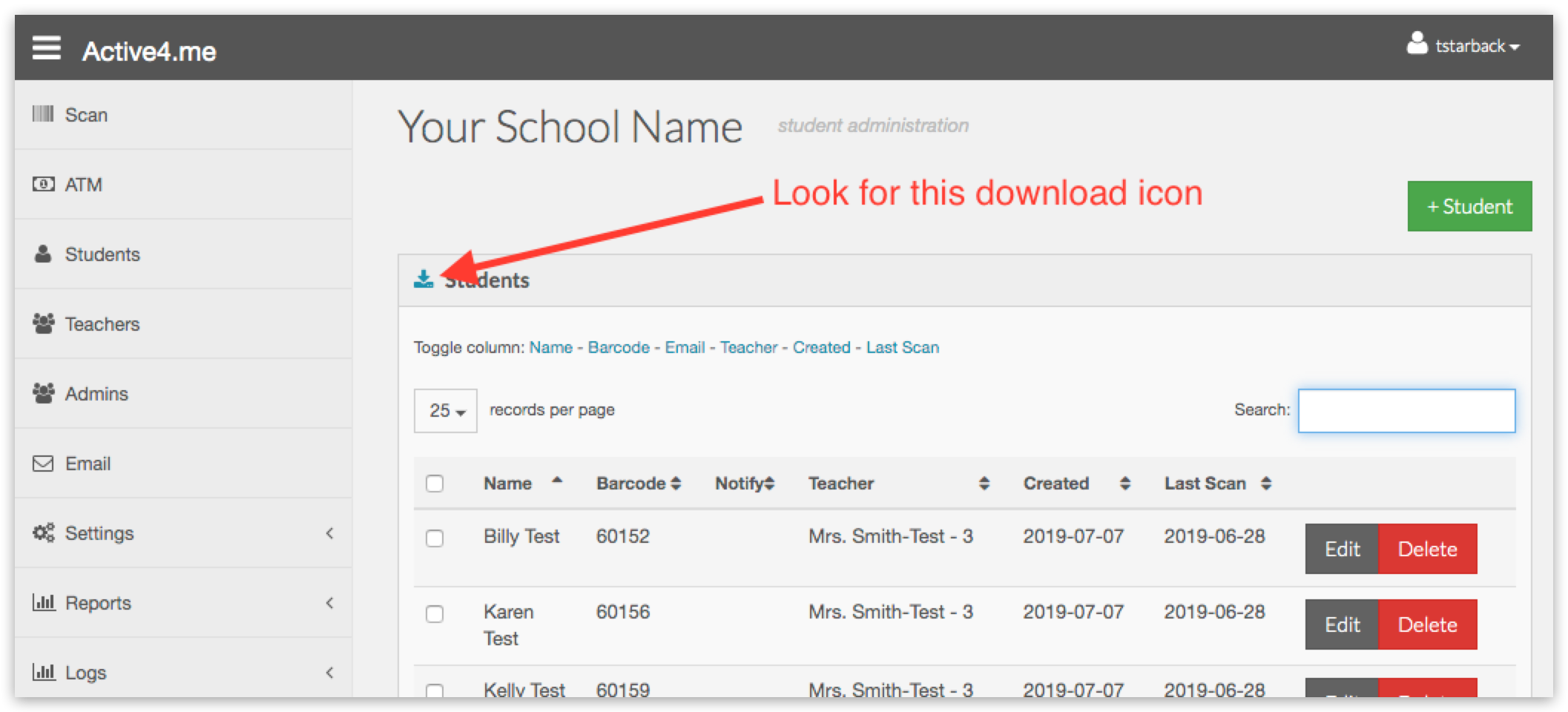
Task: Expand the Logs submenu chevron
Action: pos(329,672)
